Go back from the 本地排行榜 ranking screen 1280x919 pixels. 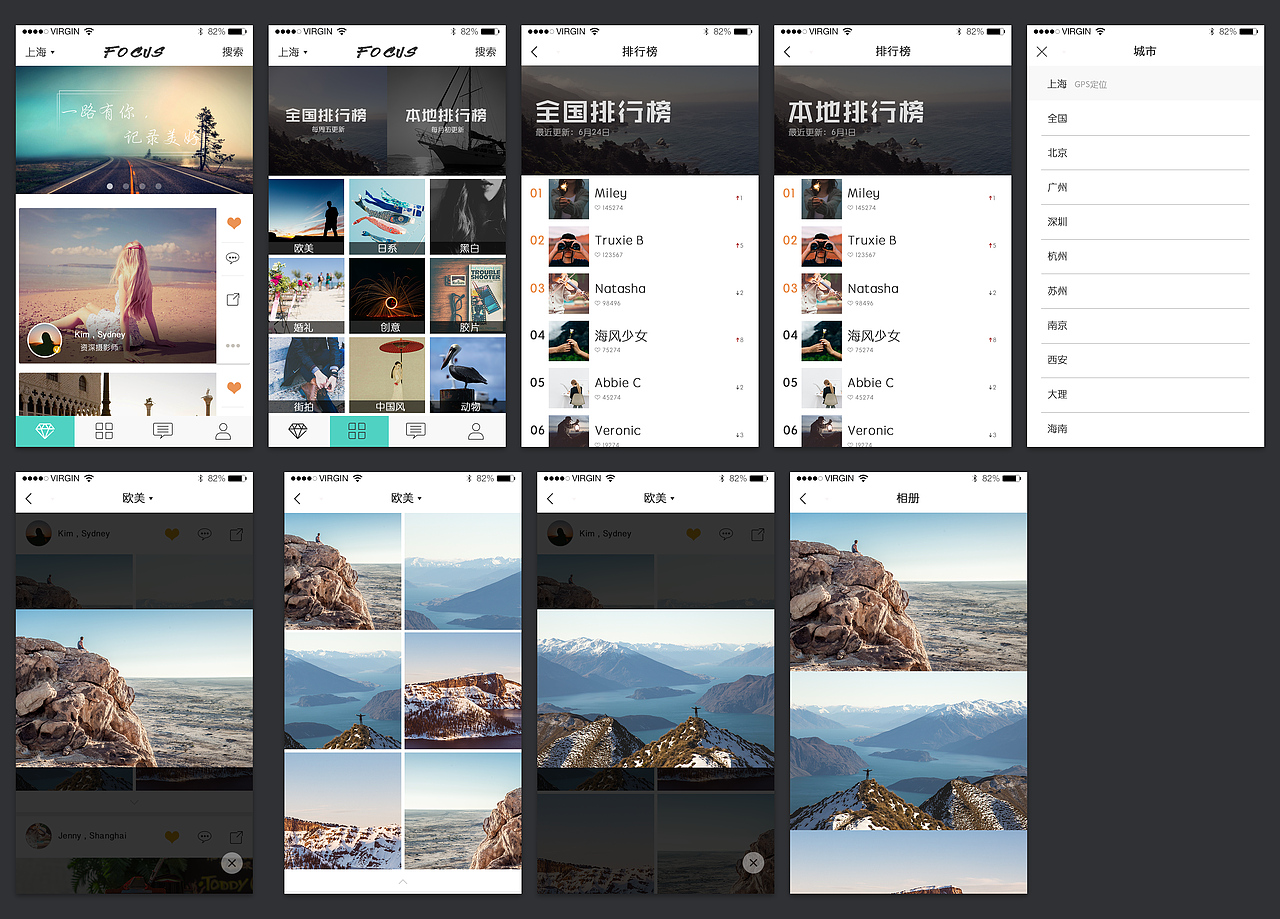click(788, 52)
